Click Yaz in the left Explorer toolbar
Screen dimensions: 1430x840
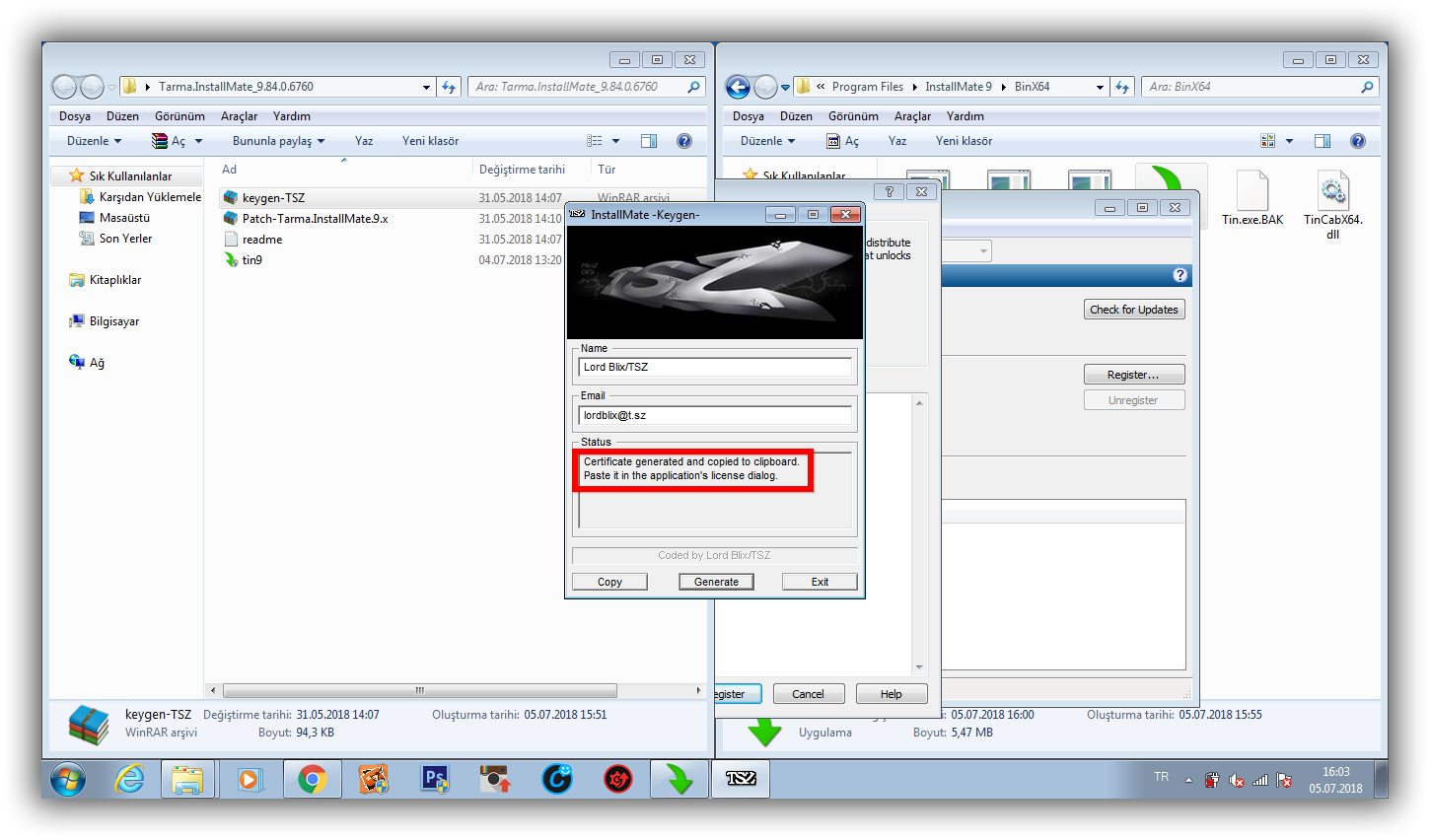click(364, 141)
